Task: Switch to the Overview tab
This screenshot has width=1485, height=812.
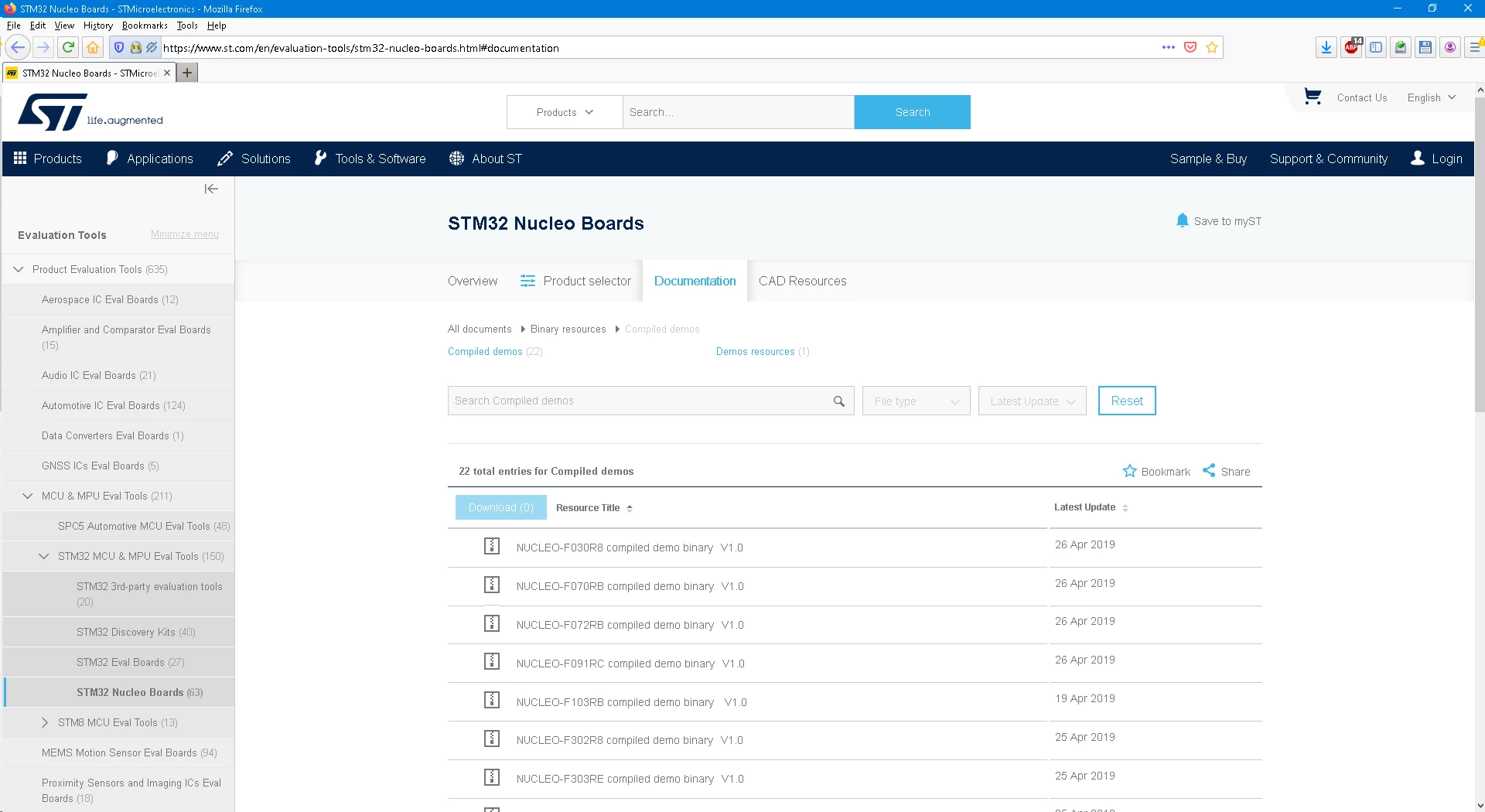Action: (x=473, y=281)
